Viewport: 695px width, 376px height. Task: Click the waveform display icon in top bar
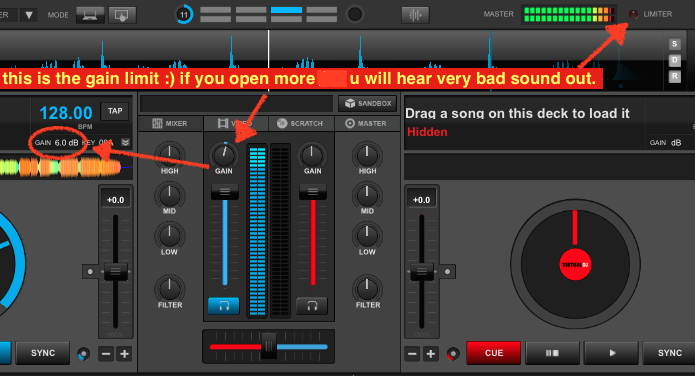(x=415, y=15)
